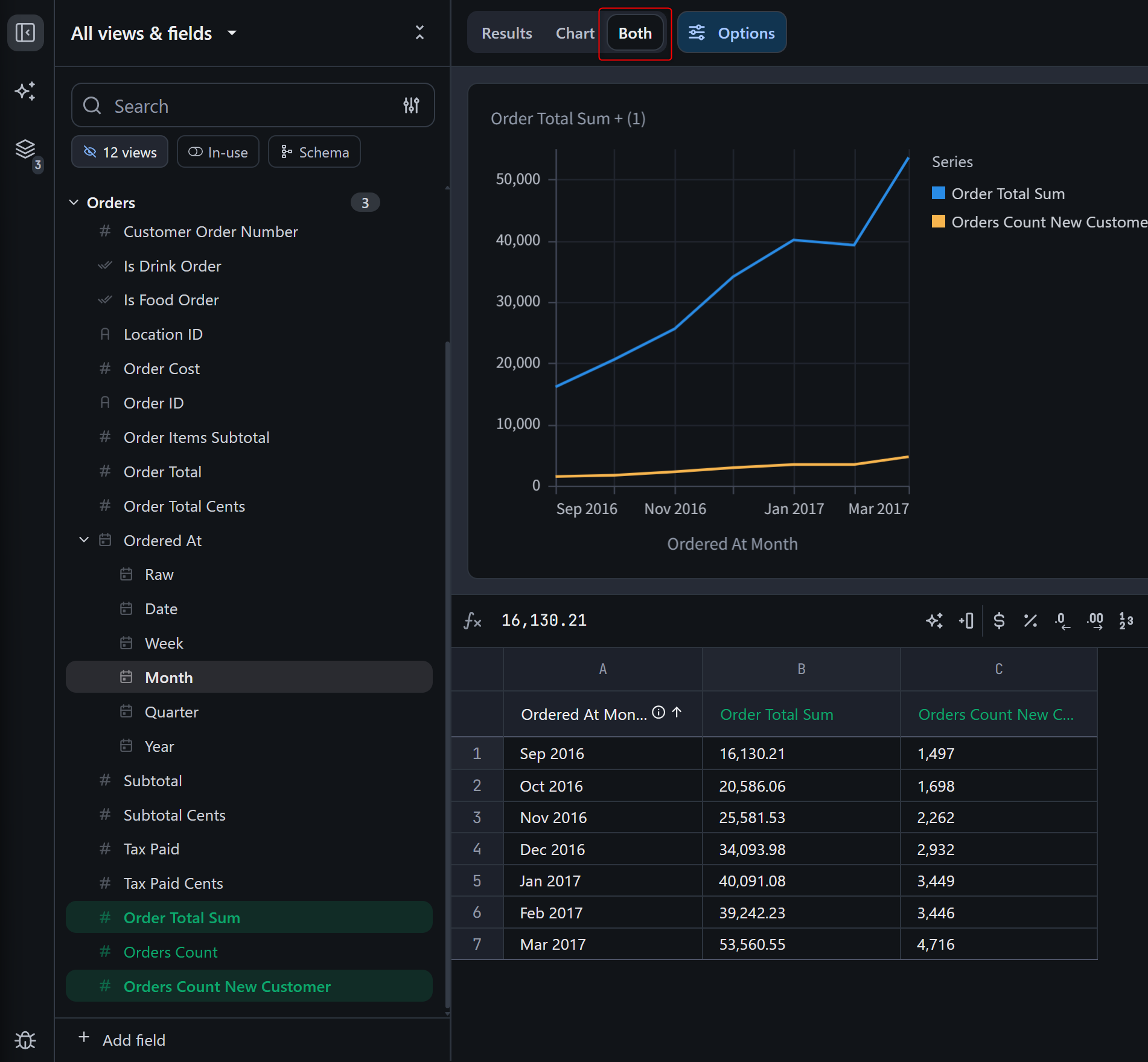Screen dimensions: 1148x1062
Task: Toggle the 12 views hidden filter
Action: point(120,152)
